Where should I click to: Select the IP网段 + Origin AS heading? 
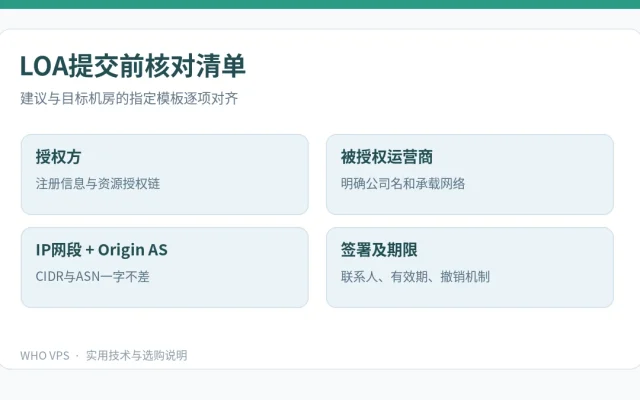(x=102, y=250)
